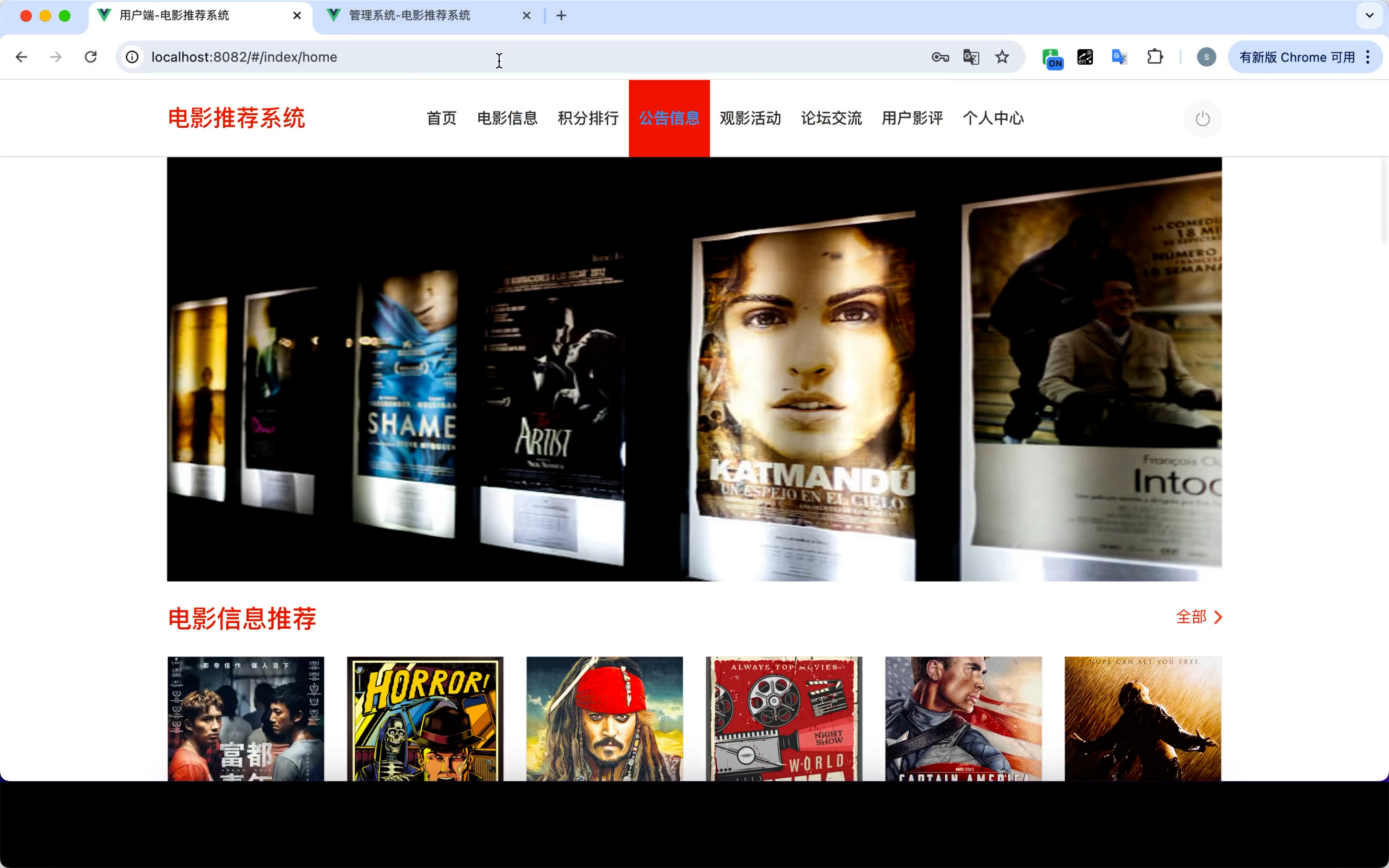Switch to the 管理系统-电影推荐系统 tab
1389x868 pixels.
(428, 16)
